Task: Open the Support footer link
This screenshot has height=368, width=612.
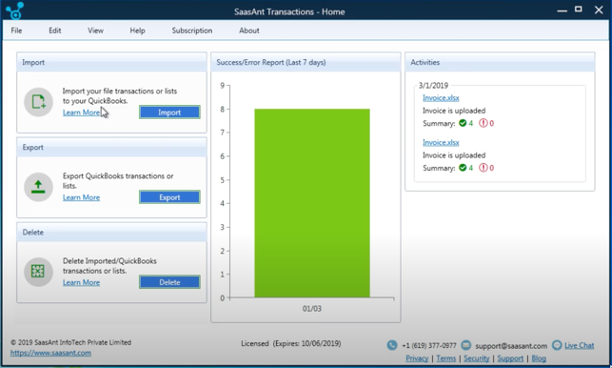Action: pyautogui.click(x=510, y=358)
